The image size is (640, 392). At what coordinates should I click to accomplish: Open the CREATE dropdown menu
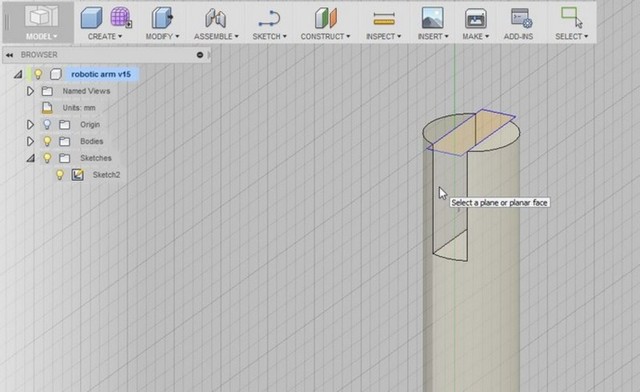coord(105,36)
